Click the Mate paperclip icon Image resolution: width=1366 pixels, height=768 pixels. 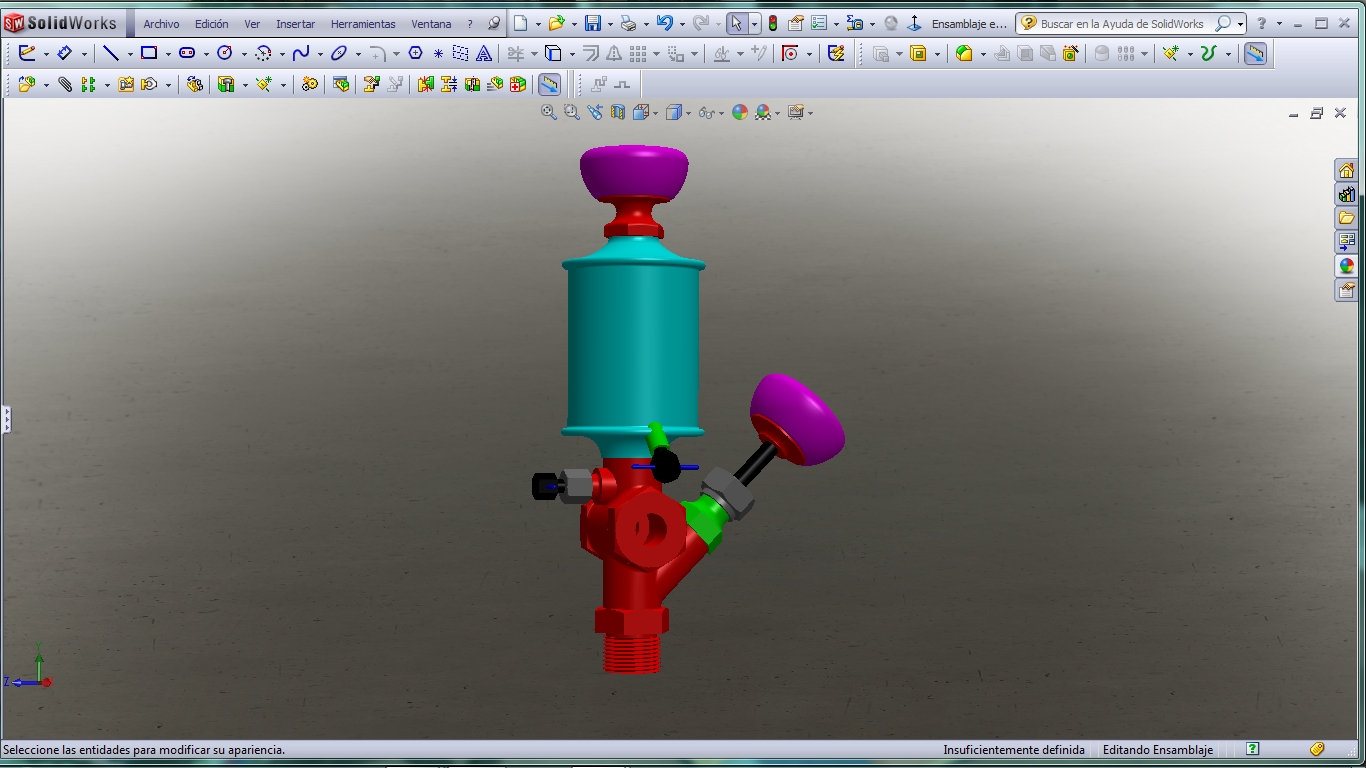tap(64, 85)
